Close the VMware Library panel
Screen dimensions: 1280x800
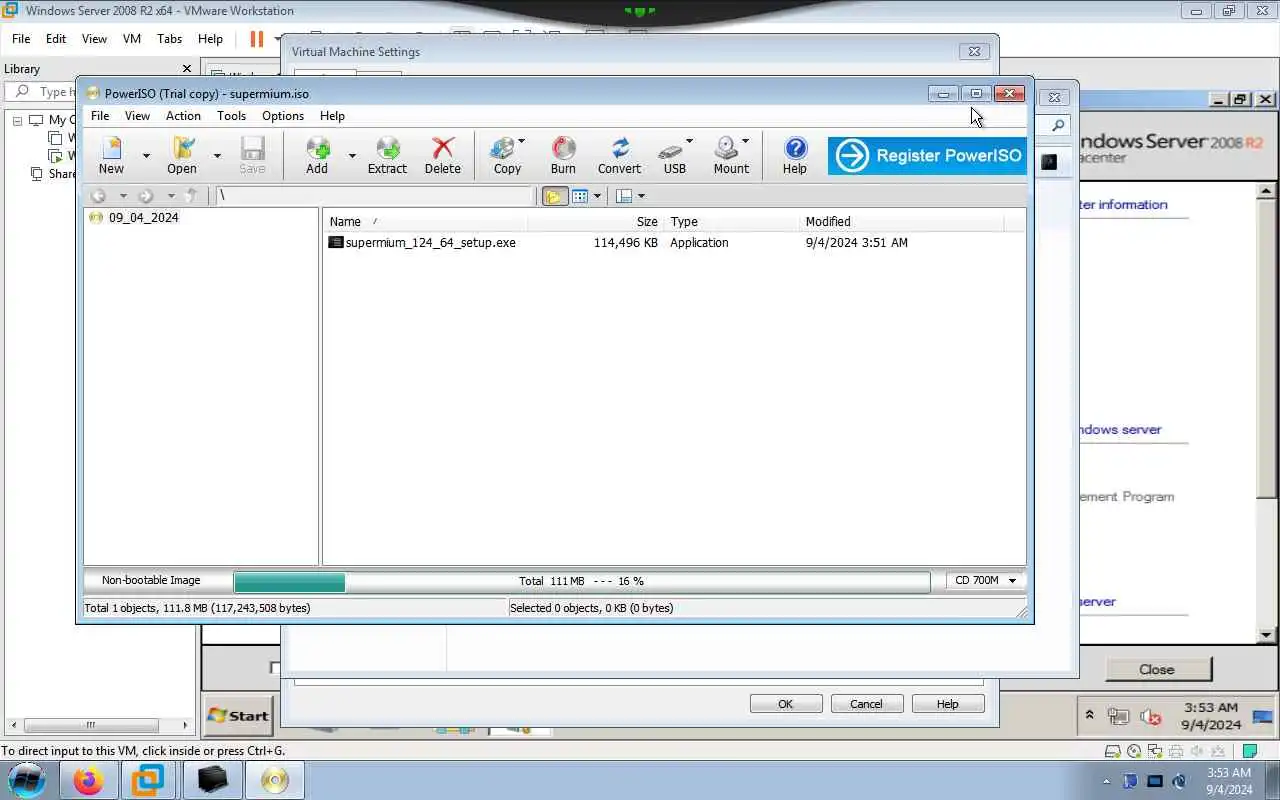187,69
